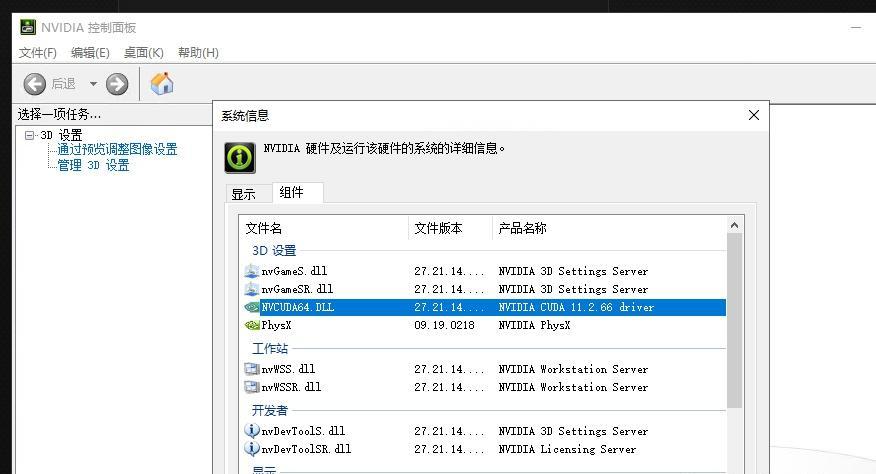The image size is (876, 474).
Task: Select the NVCUDA64.DLL file name
Action: (x=298, y=307)
